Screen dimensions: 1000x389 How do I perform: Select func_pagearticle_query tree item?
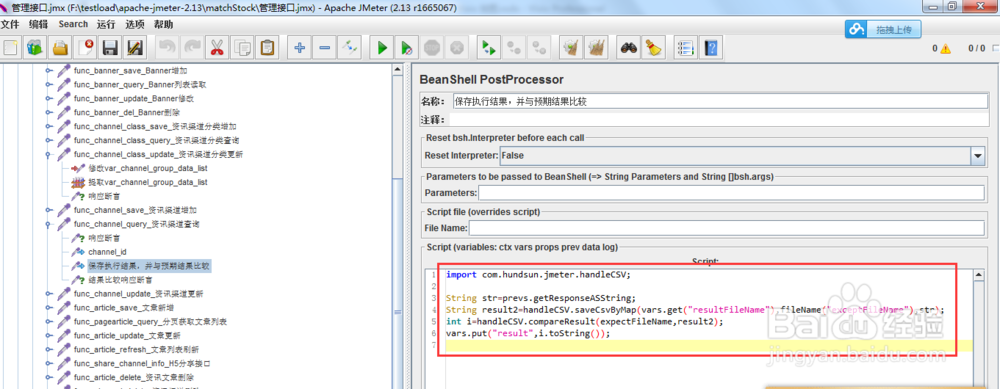pyautogui.click(x=151, y=321)
